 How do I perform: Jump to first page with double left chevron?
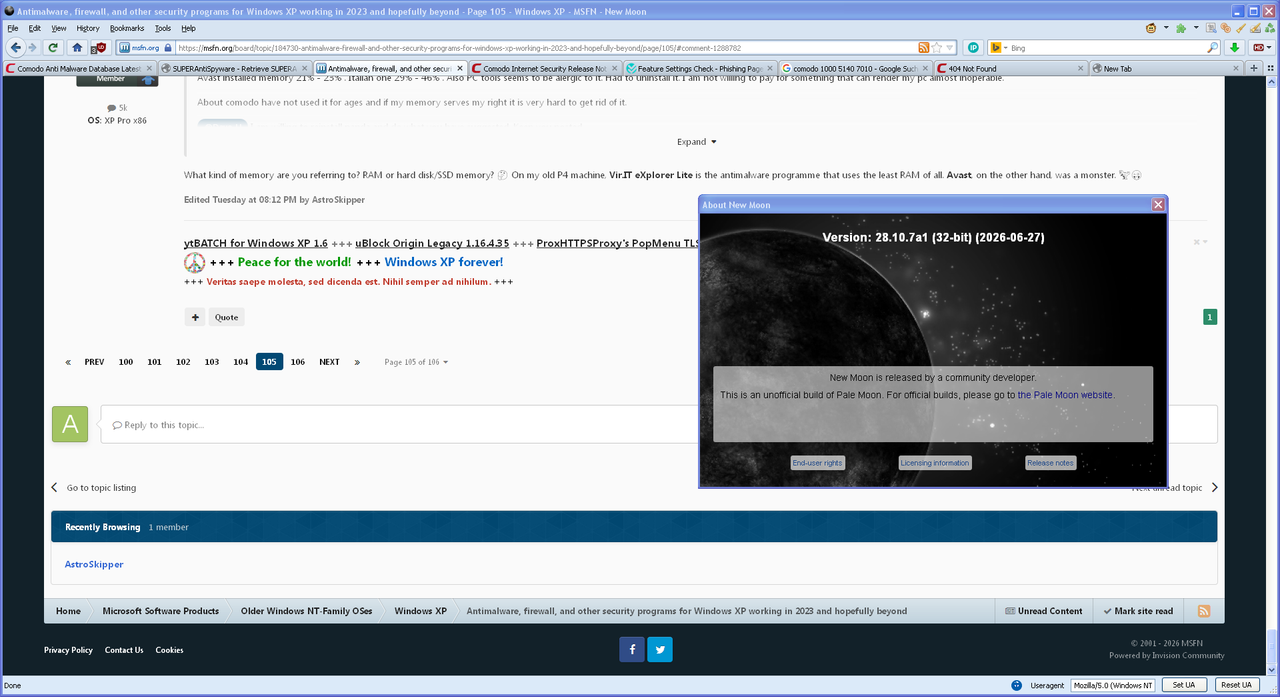click(x=68, y=362)
